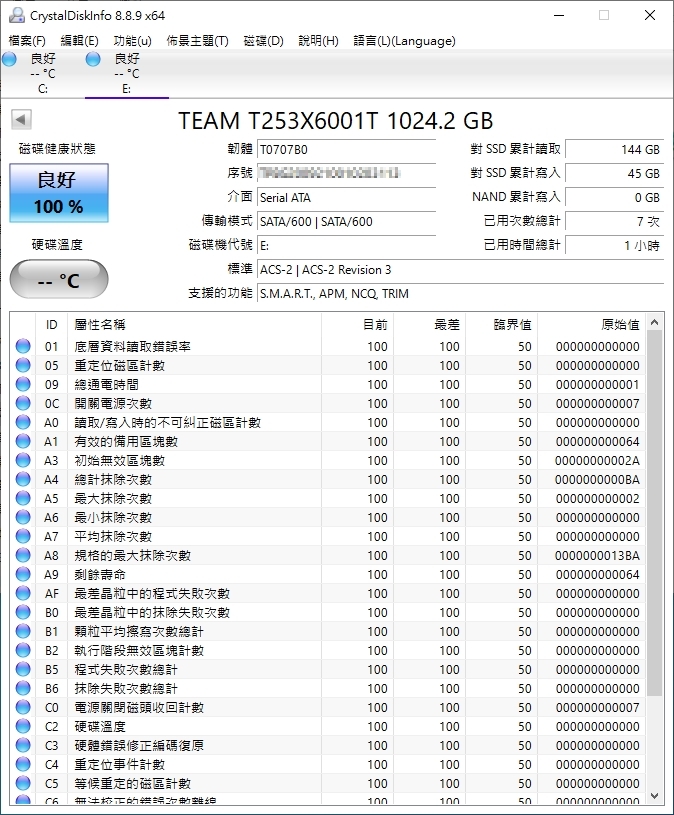Click the SATA/600 | SATA/600 transfer mode field

point(347,221)
